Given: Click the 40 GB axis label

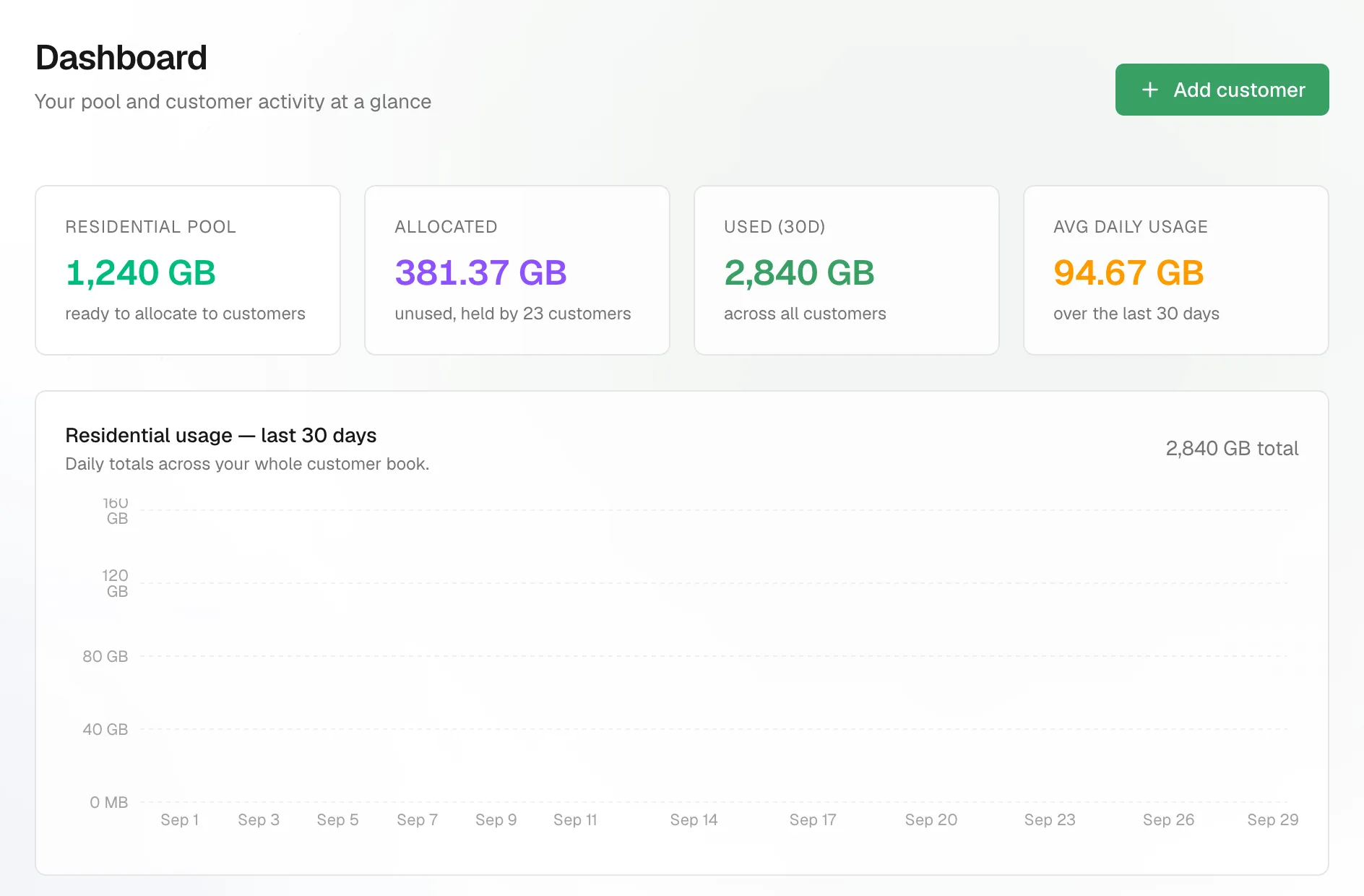Looking at the screenshot, I should tap(105, 729).
